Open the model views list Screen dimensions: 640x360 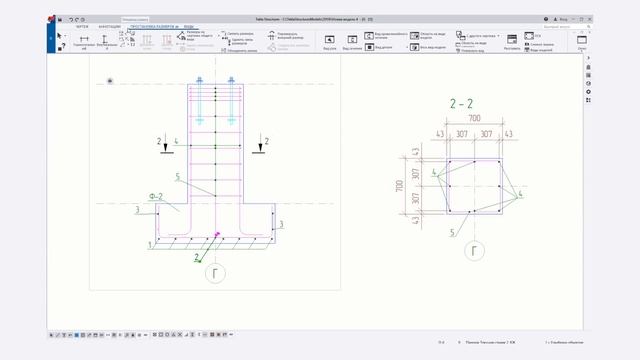tap(538, 50)
